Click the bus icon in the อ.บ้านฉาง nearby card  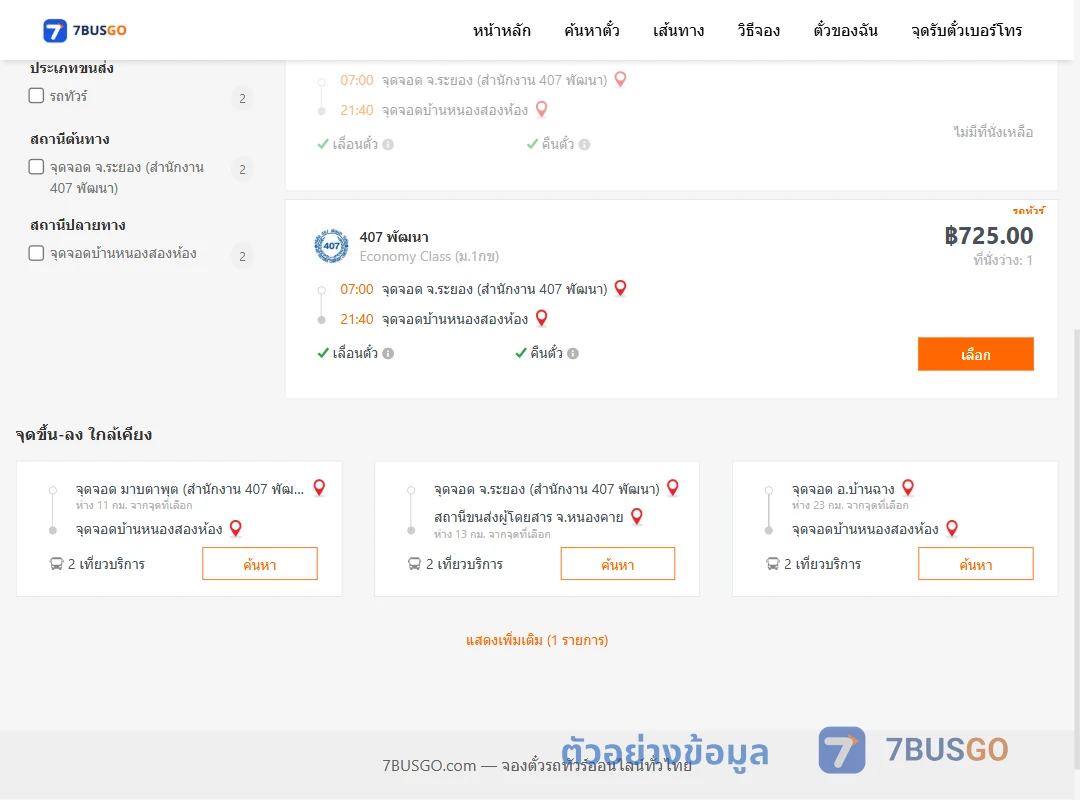tap(772, 564)
